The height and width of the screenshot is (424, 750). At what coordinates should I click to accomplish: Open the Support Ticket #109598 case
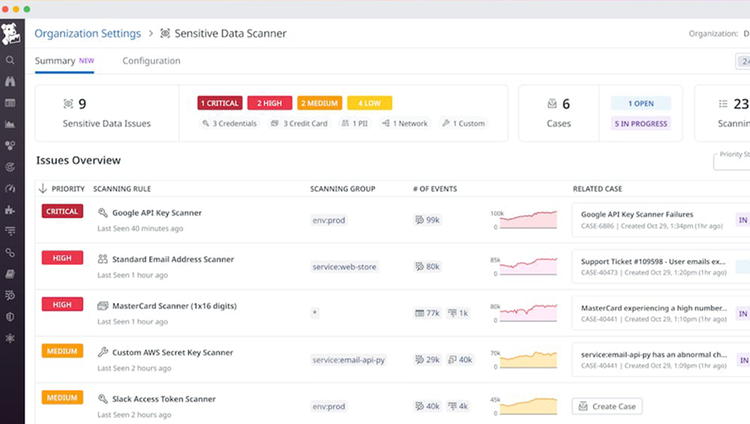653,261
